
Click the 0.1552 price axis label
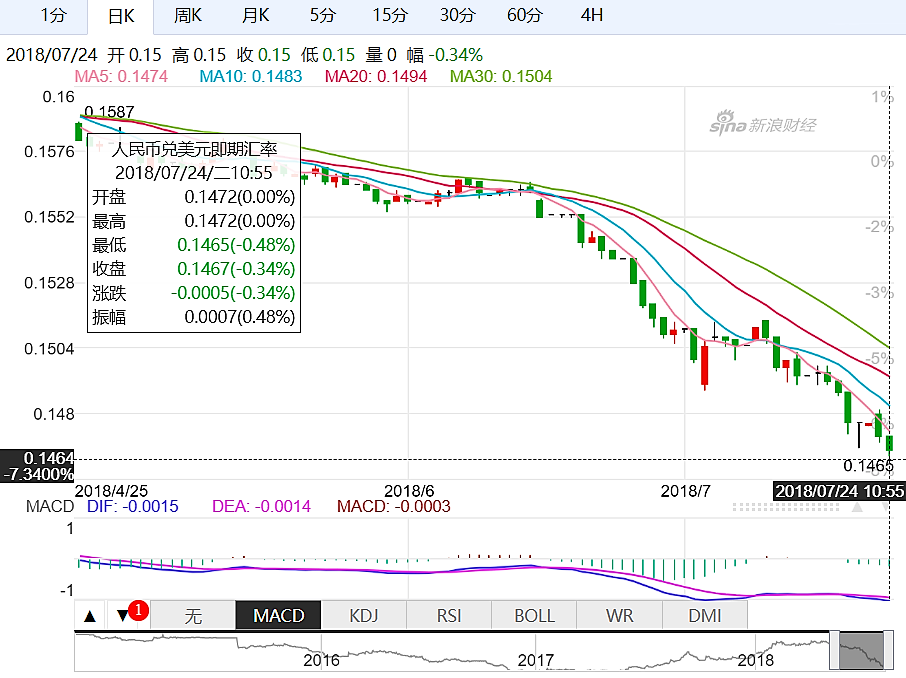(x=49, y=217)
